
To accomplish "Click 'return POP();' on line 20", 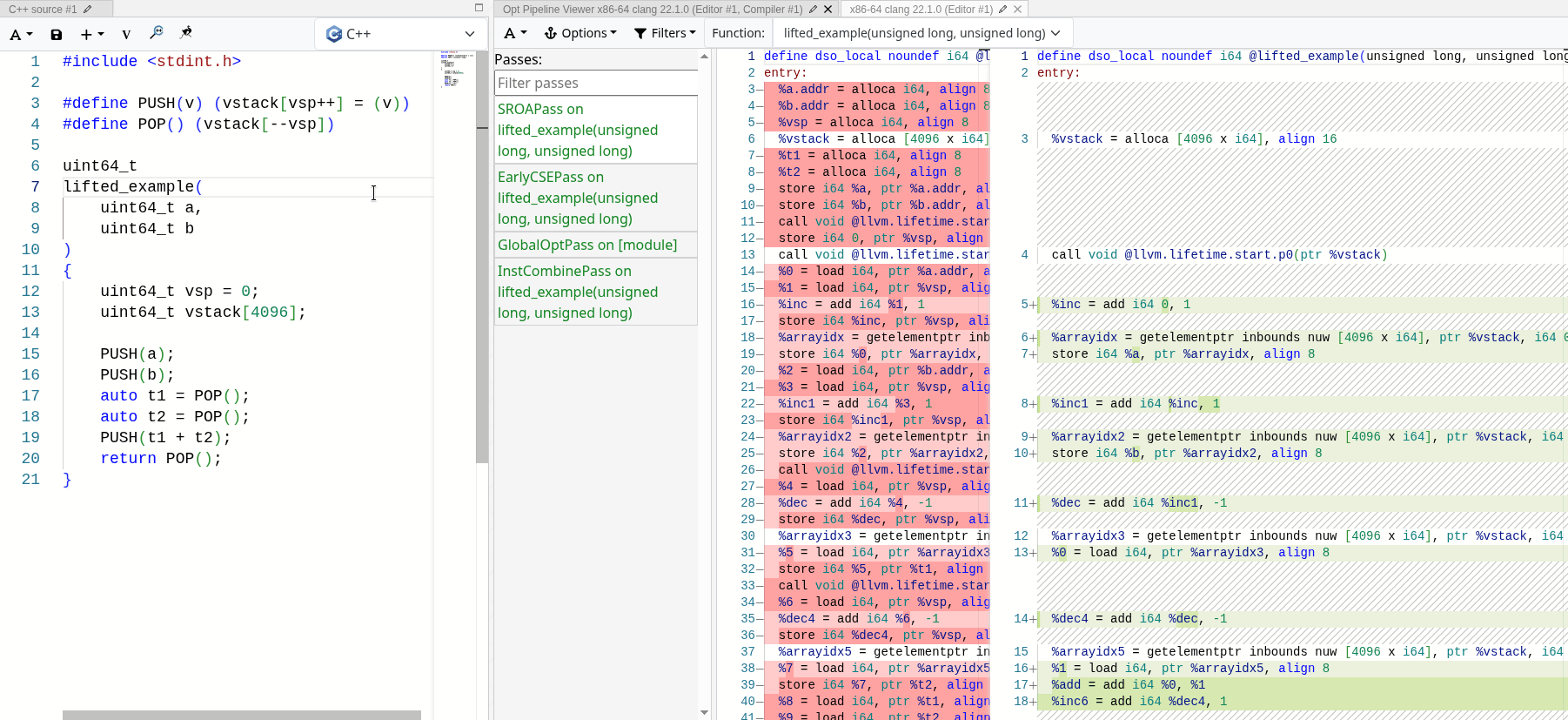I will [161, 458].
